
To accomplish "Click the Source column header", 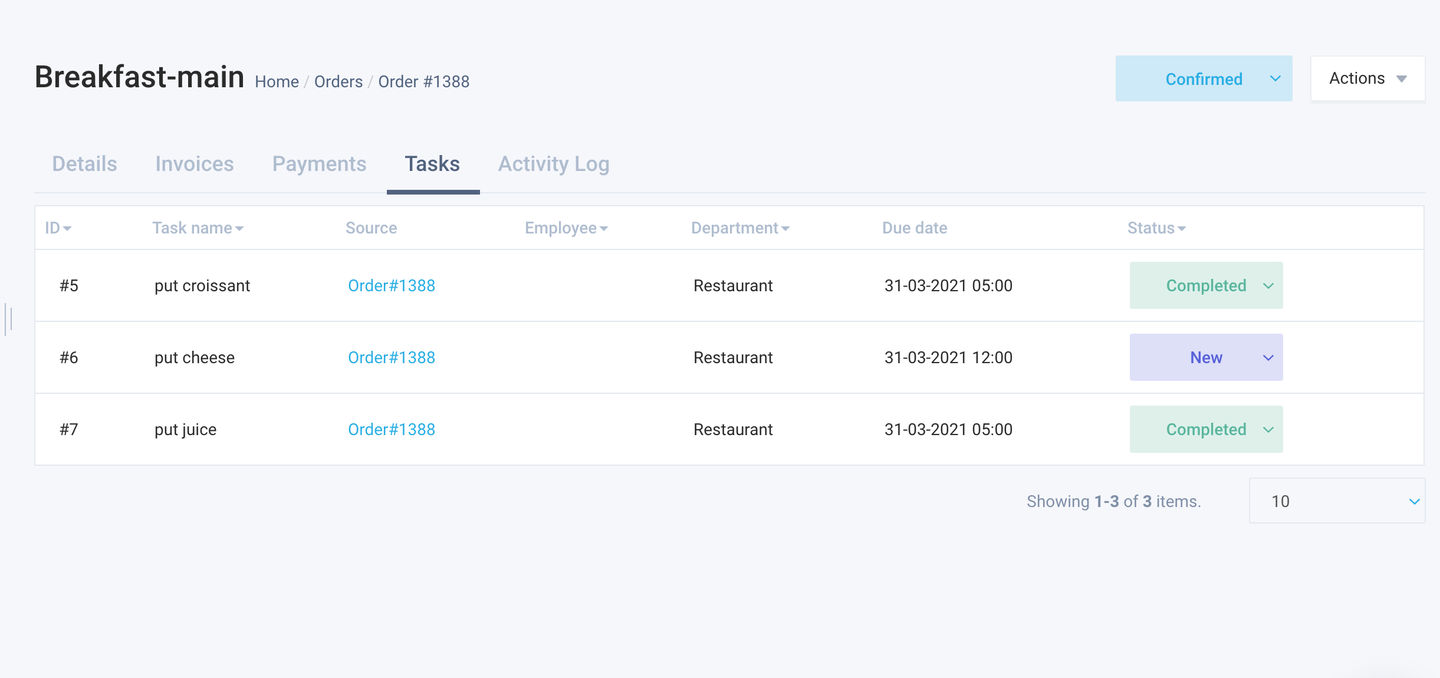I will (x=371, y=228).
